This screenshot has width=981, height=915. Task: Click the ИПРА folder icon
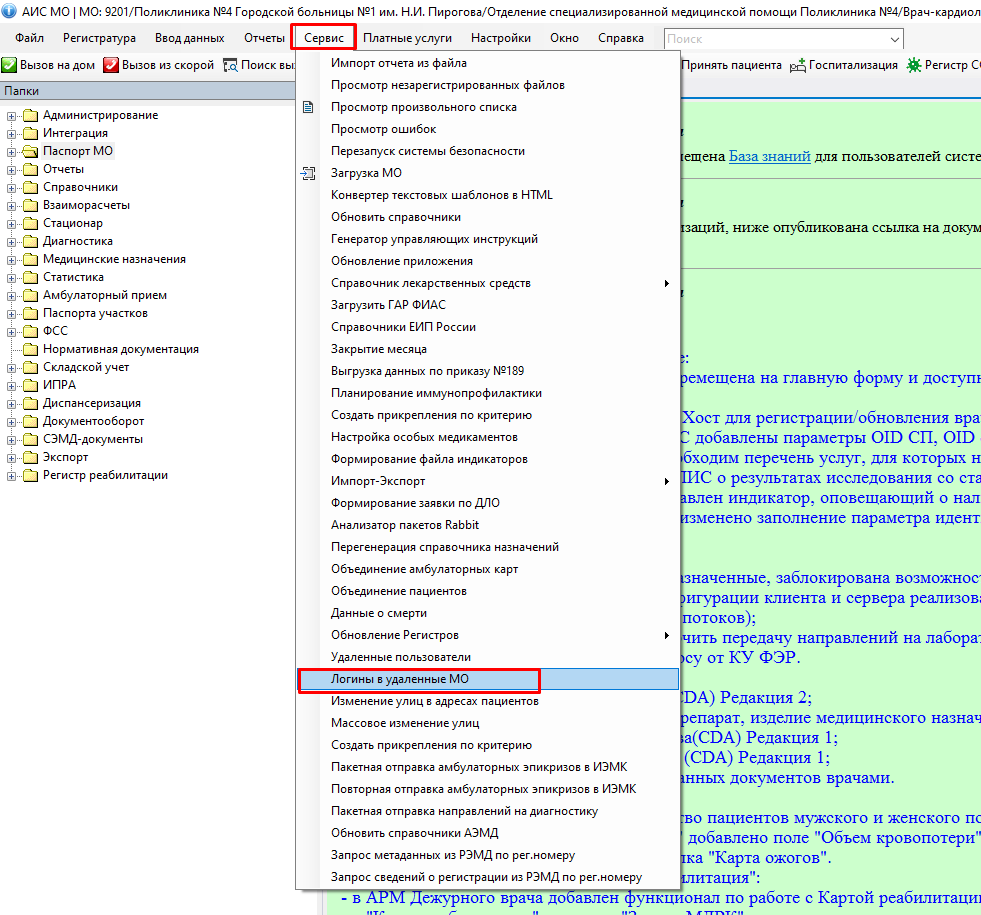31,385
